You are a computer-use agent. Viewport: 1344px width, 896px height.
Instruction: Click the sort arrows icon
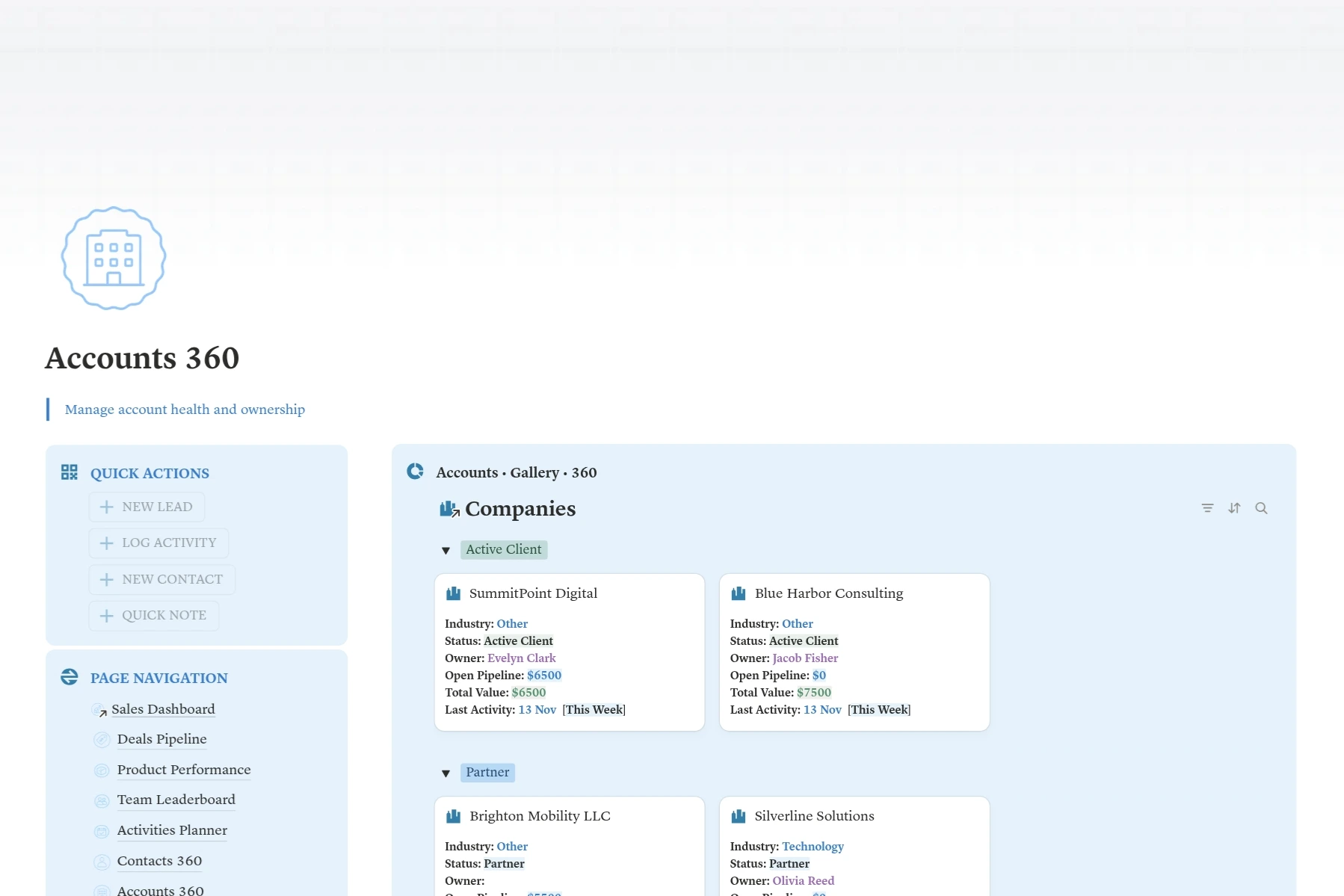(1234, 508)
